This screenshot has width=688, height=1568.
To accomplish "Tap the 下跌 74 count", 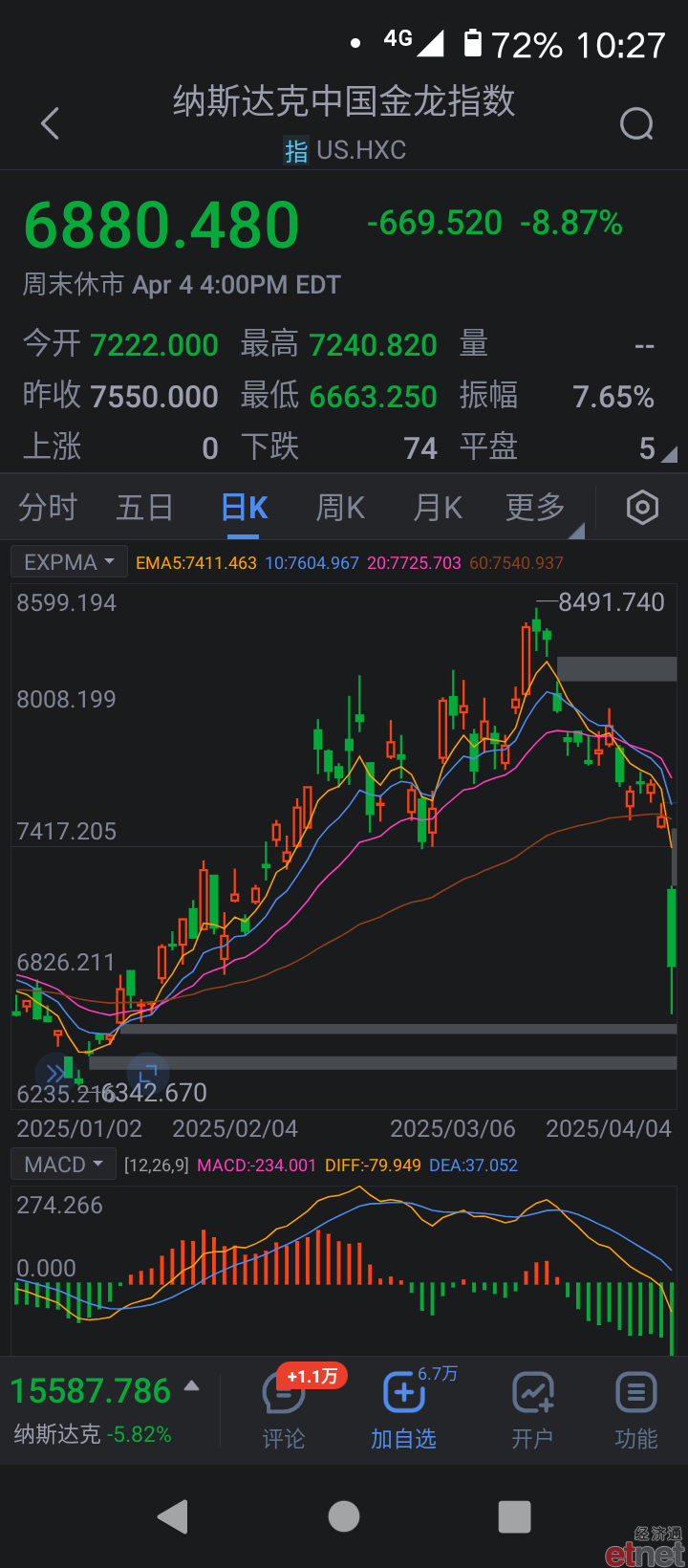I will (x=420, y=448).
